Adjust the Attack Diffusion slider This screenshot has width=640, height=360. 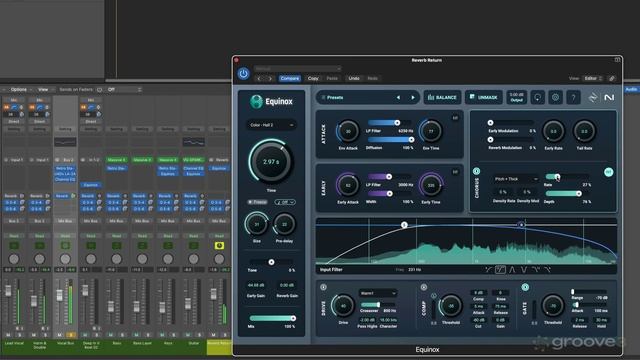point(391,140)
